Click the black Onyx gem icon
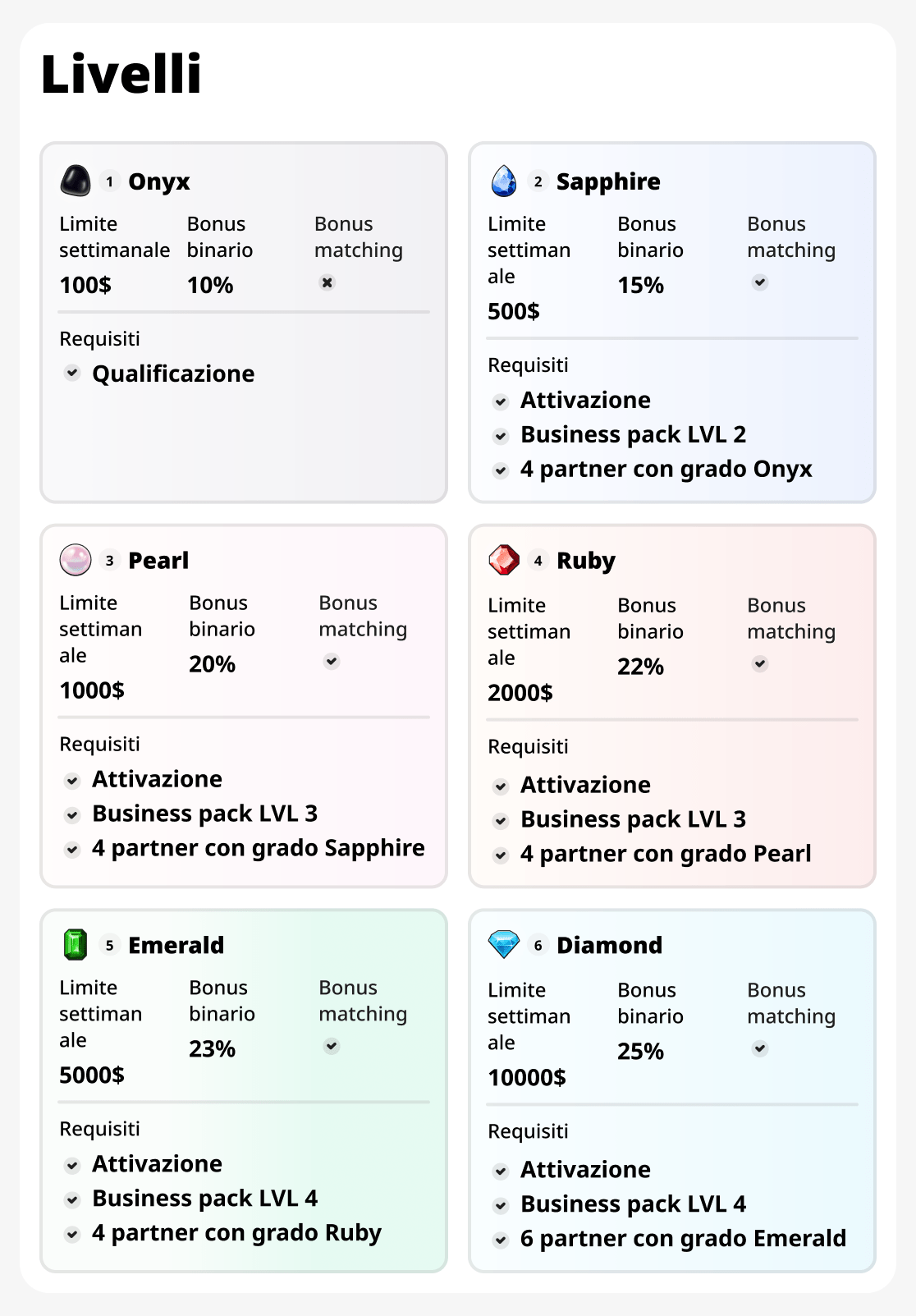The image size is (916, 1316). [76, 181]
